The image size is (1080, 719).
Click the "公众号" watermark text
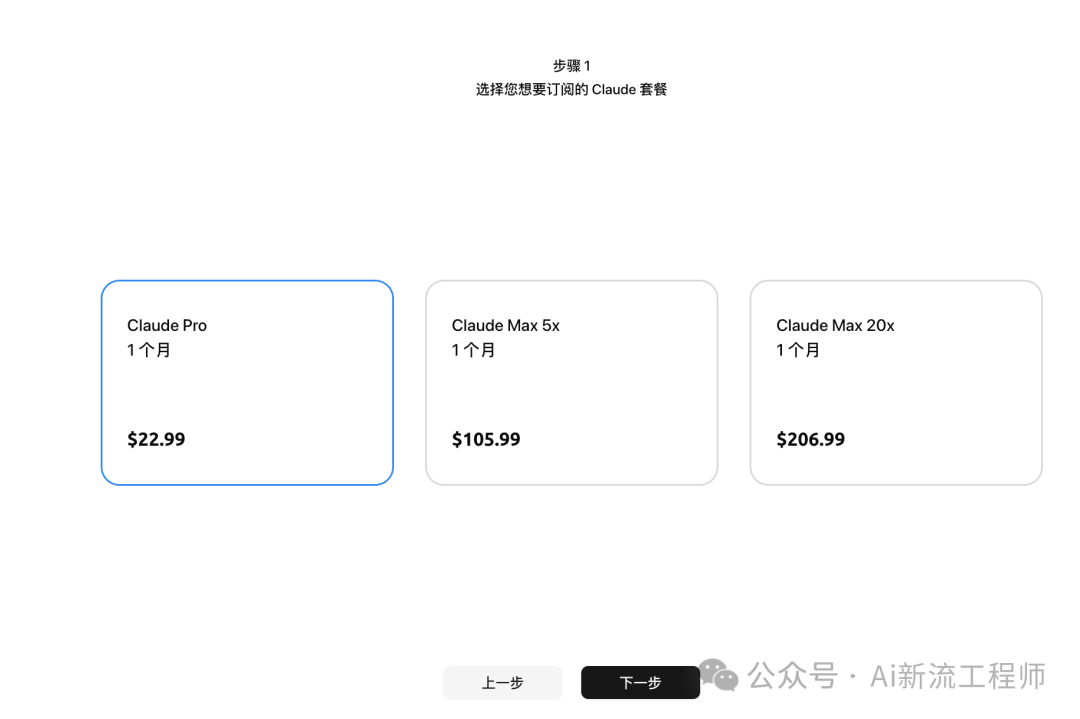click(x=793, y=676)
